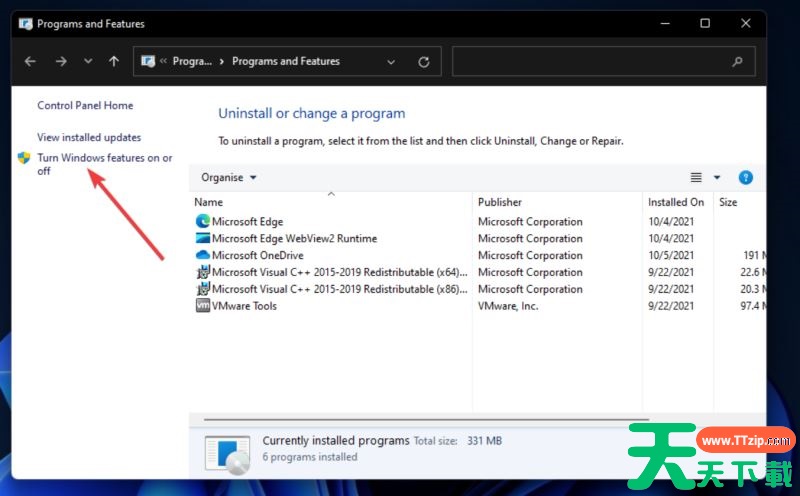The height and width of the screenshot is (496, 800).
Task: Expand the address bar history dropdown
Action: (391, 62)
